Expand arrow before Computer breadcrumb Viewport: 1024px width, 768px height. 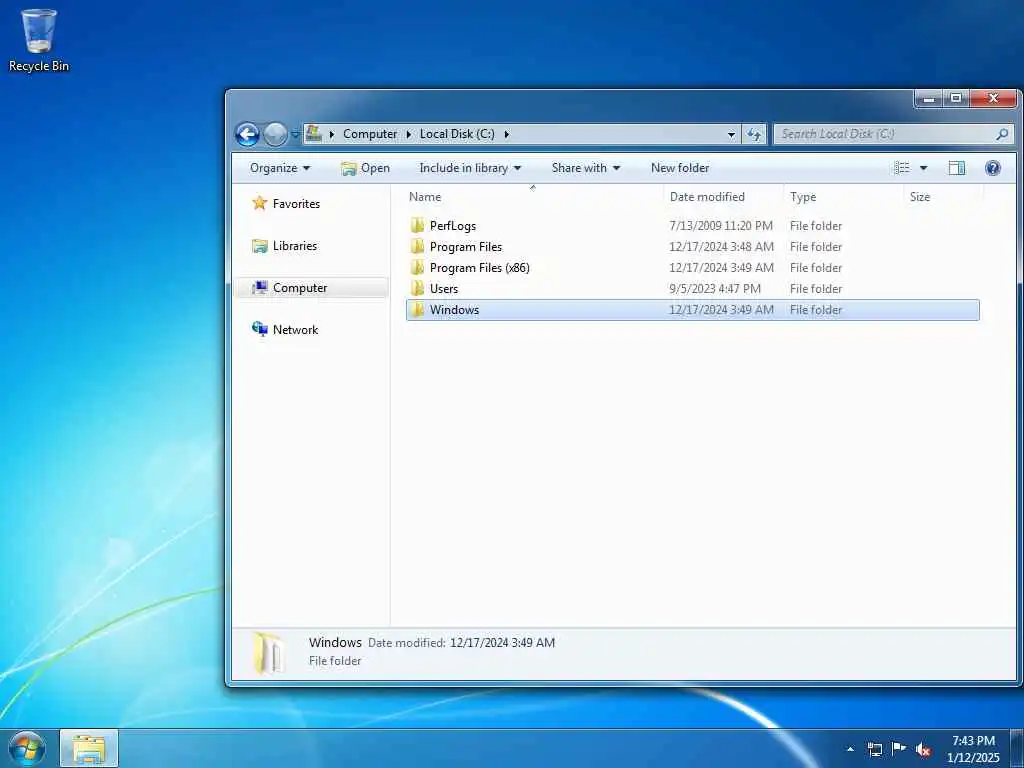coord(332,134)
